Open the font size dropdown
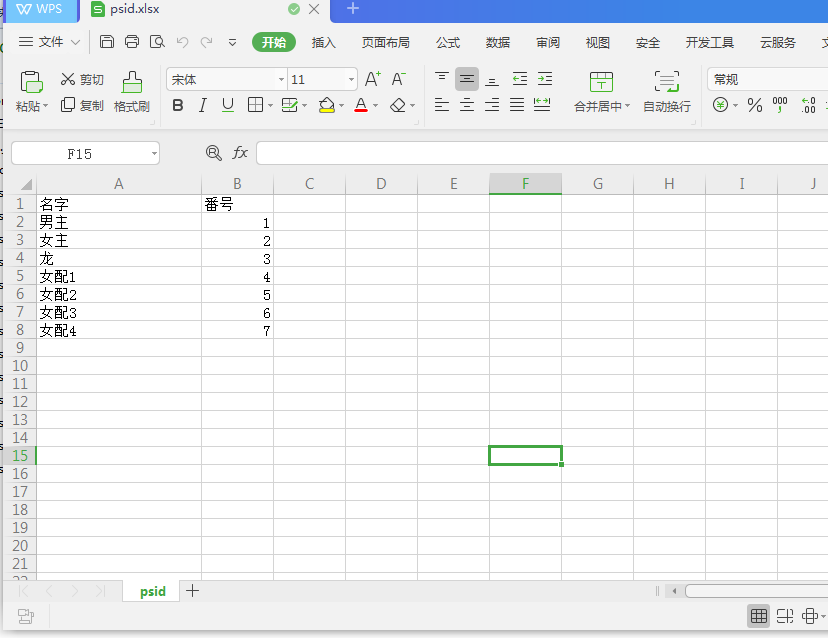Viewport: 828px width, 638px height. 351,80
